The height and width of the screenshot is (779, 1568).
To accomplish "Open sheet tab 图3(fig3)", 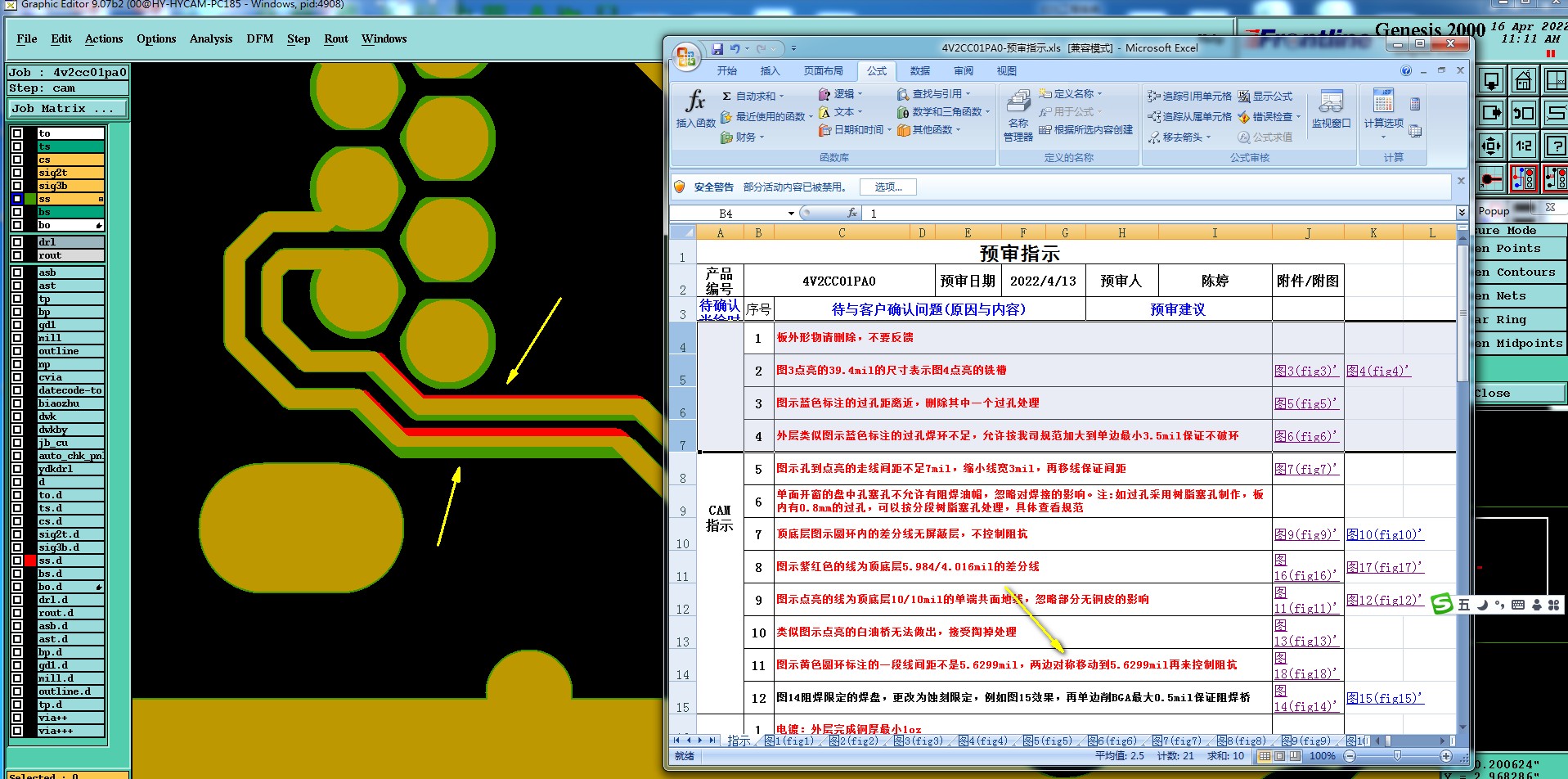I will pos(919,741).
